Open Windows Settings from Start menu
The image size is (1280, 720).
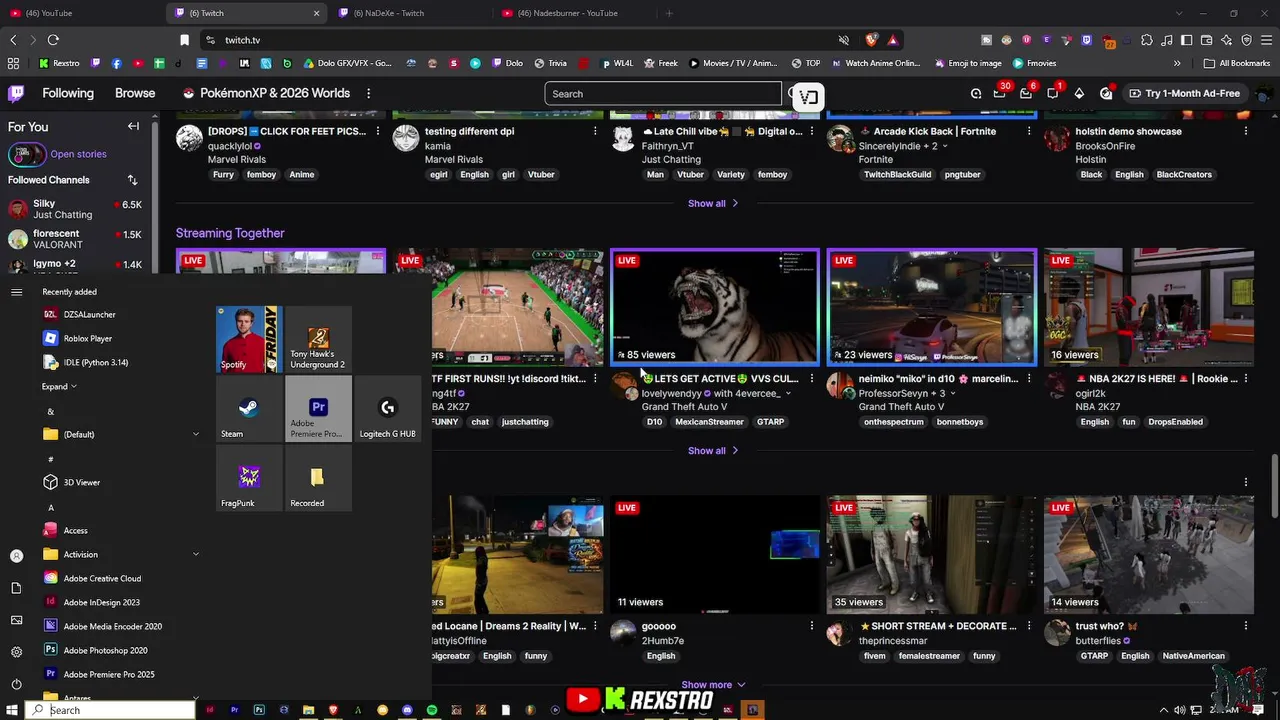pos(16,652)
